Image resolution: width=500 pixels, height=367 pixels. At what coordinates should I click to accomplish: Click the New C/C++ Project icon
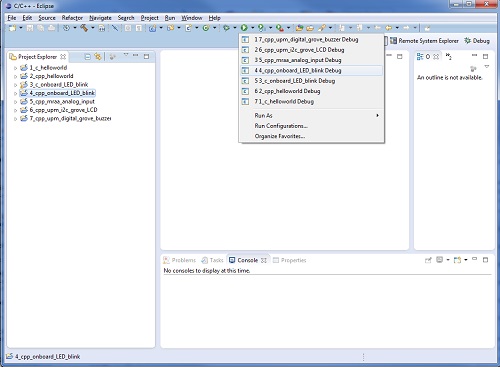pos(153,28)
